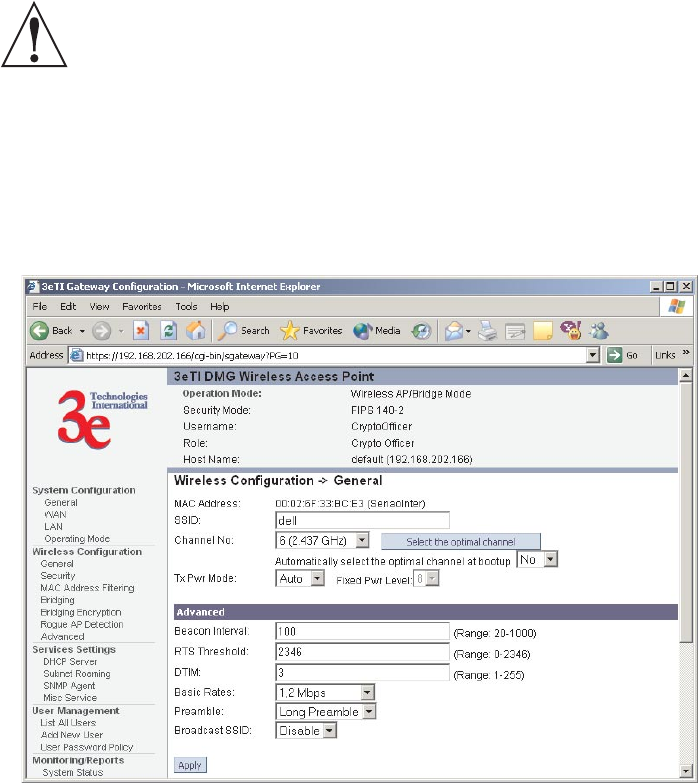698x783 pixels.
Task: Click the Forward arrow icon
Action: (102, 331)
